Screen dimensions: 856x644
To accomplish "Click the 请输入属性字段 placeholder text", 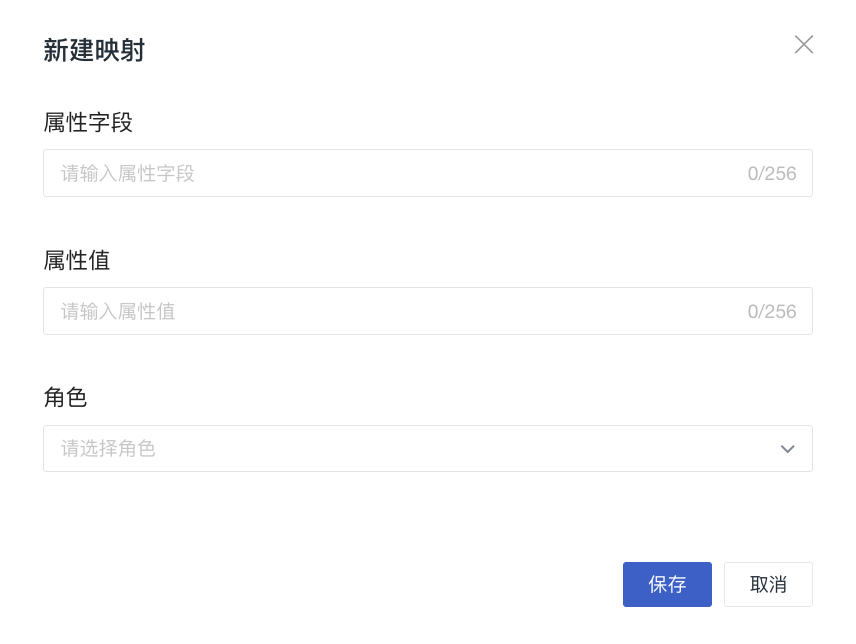I will [x=128, y=173].
